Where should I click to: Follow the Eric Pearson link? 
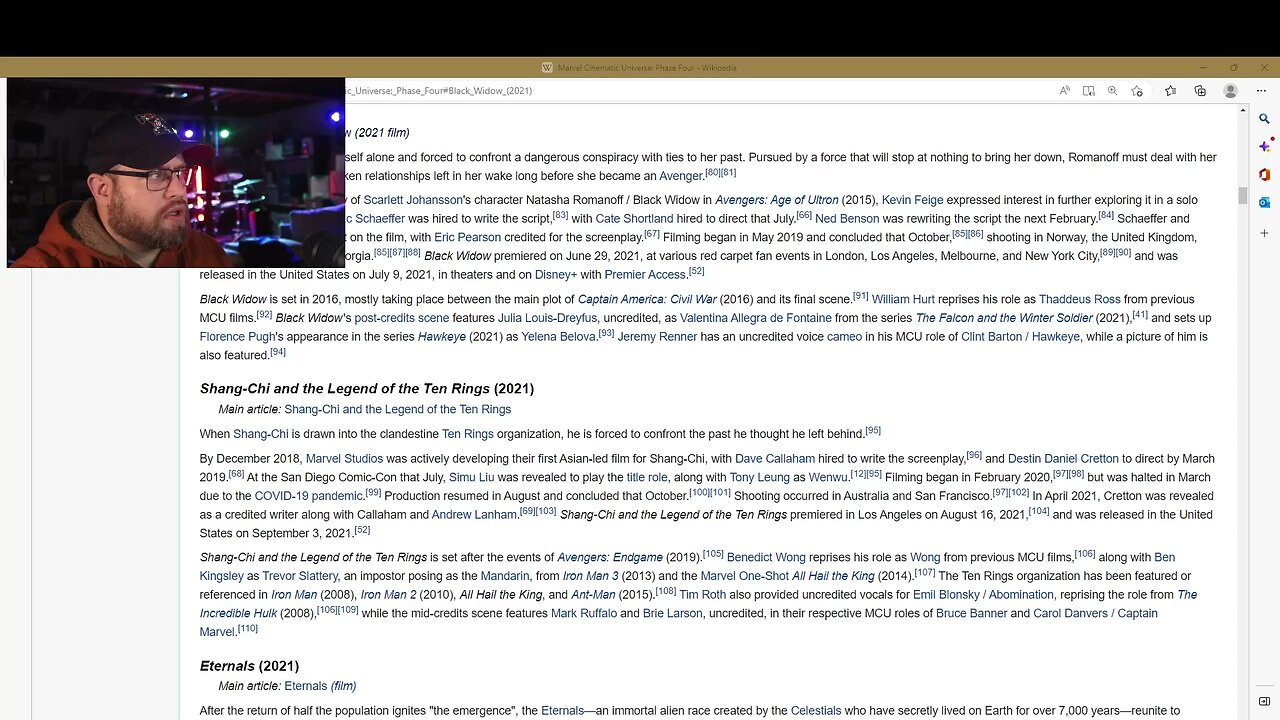[x=467, y=238]
